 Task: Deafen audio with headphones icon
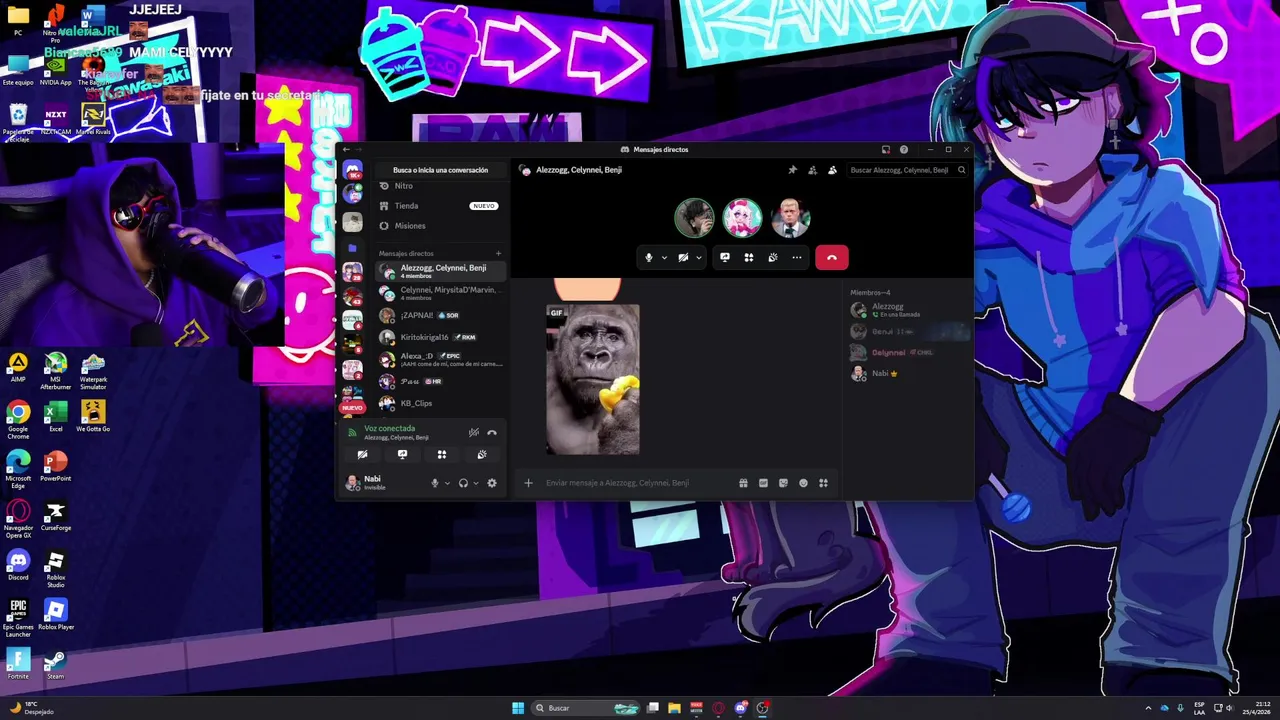[463, 483]
